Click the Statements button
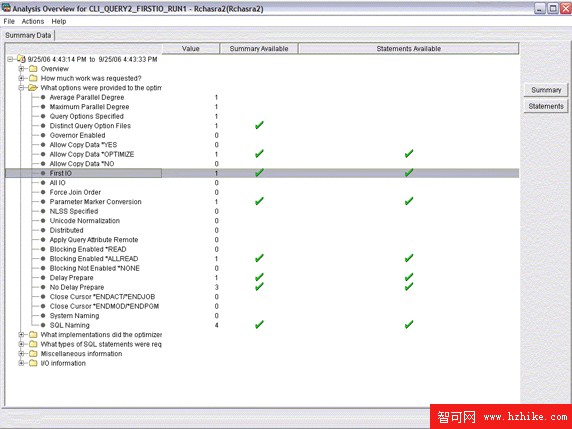572x429 pixels. pos(546,107)
